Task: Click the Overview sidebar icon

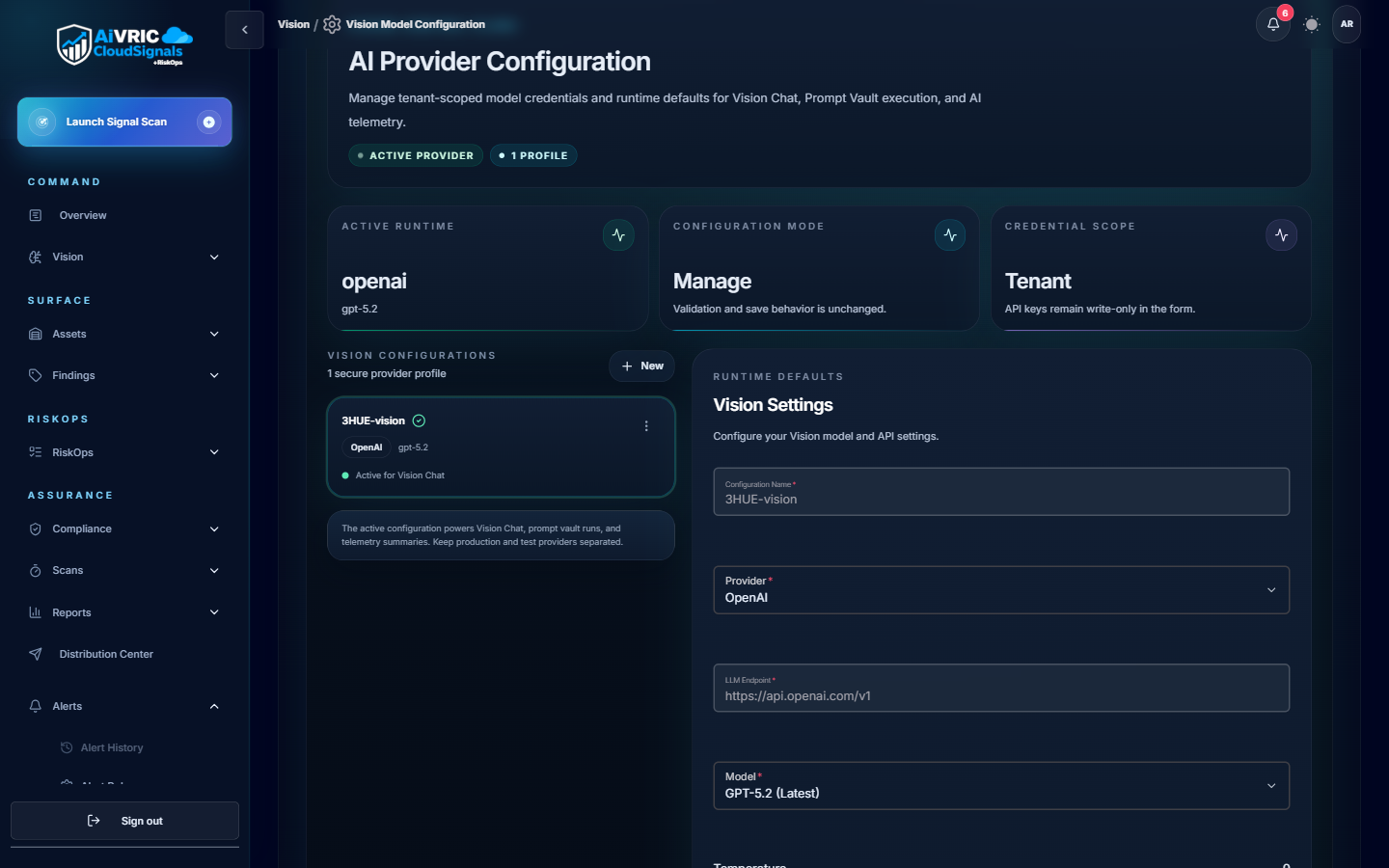Action: (36, 215)
